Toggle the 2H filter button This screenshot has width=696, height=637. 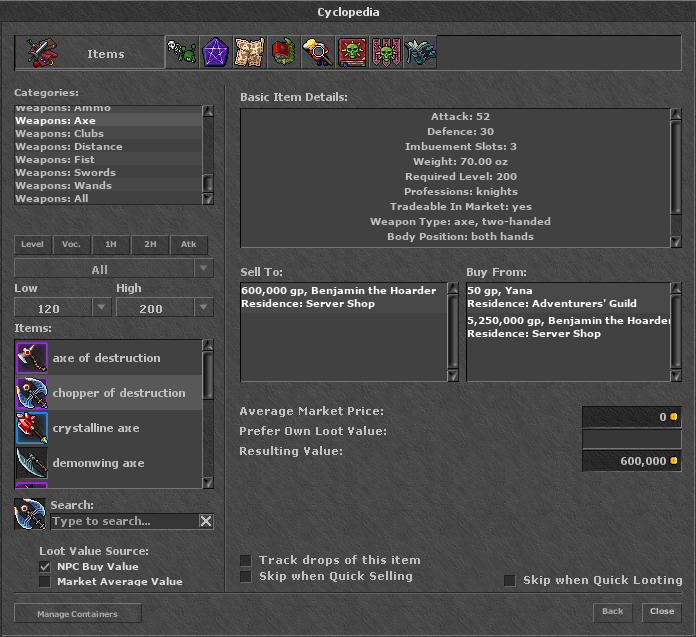point(150,244)
